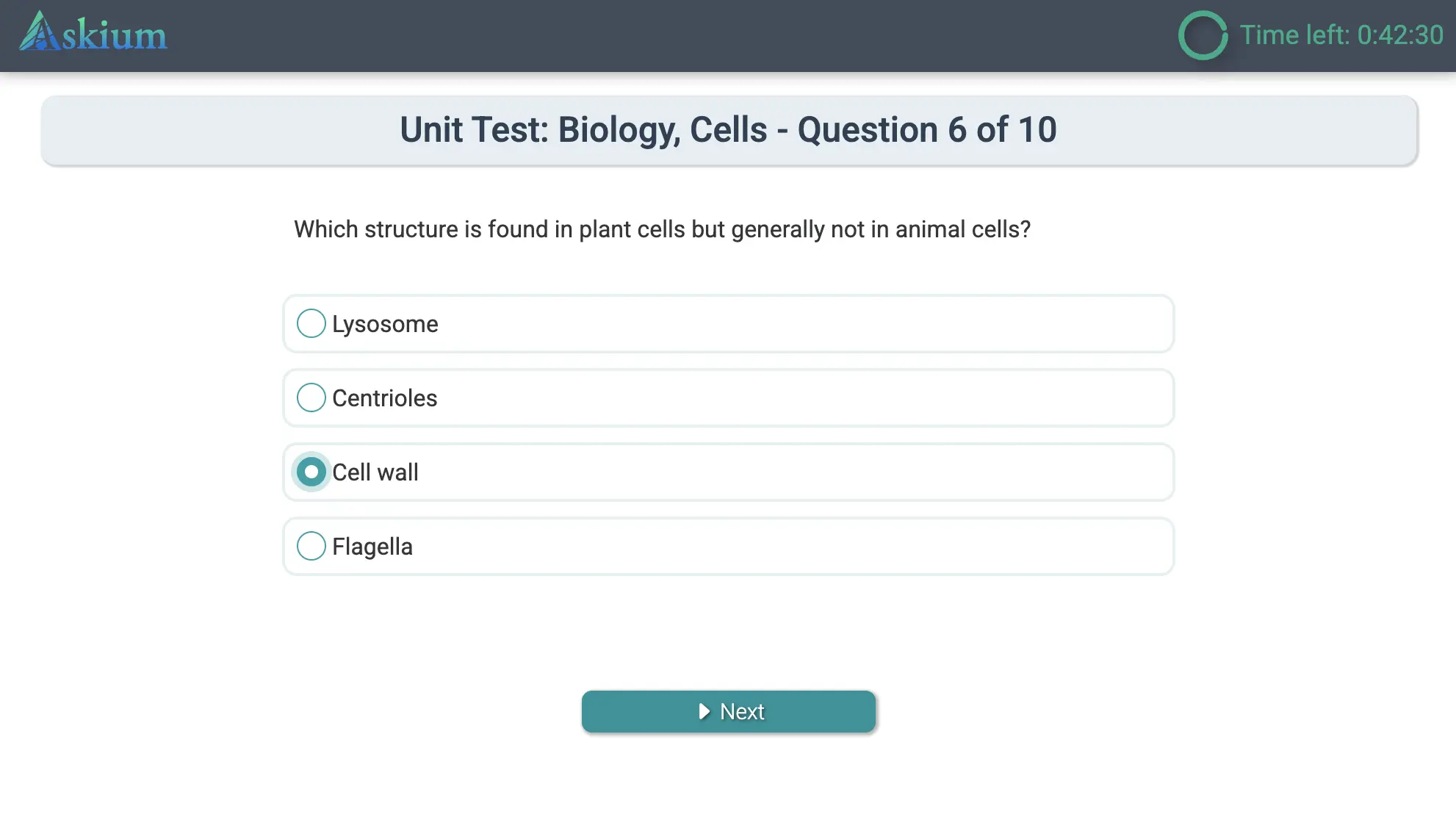The height and width of the screenshot is (817, 1456).
Task: Select the Centrioles radio button
Action: coord(311,397)
